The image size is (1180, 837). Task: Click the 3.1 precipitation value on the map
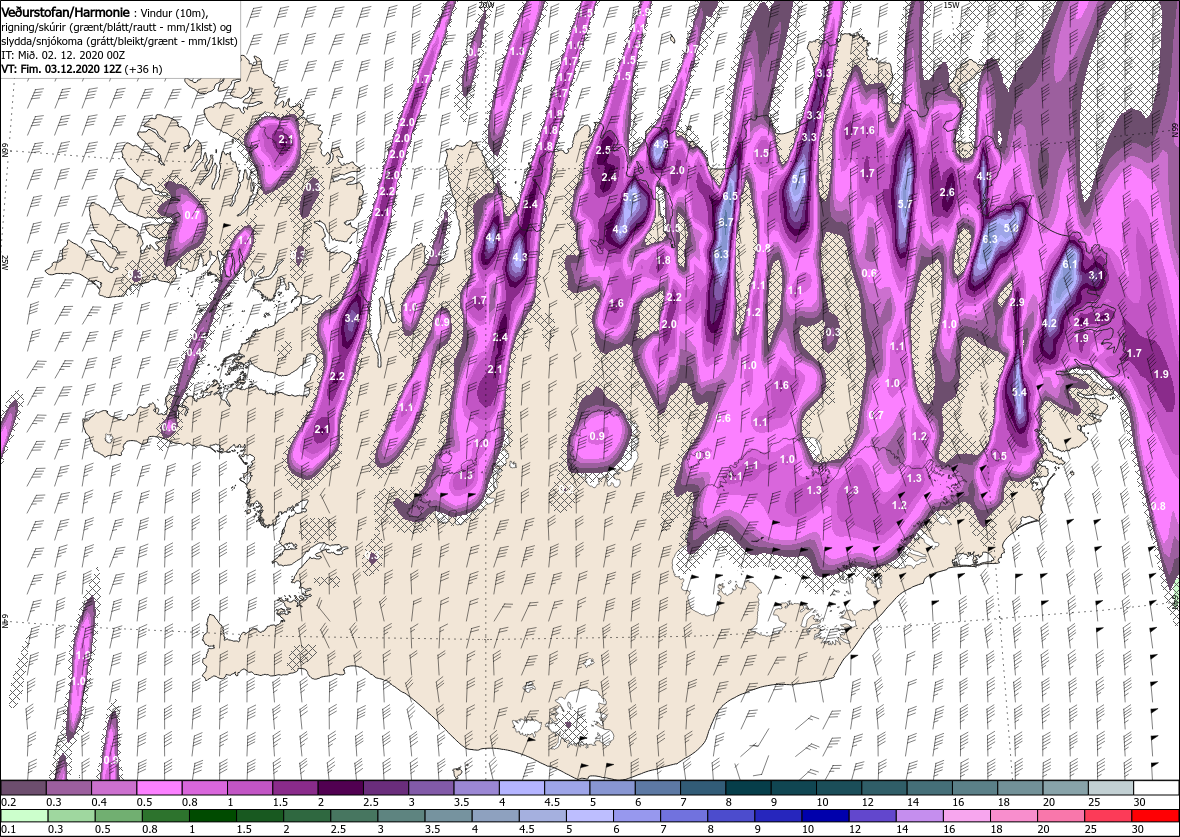tap(1096, 275)
